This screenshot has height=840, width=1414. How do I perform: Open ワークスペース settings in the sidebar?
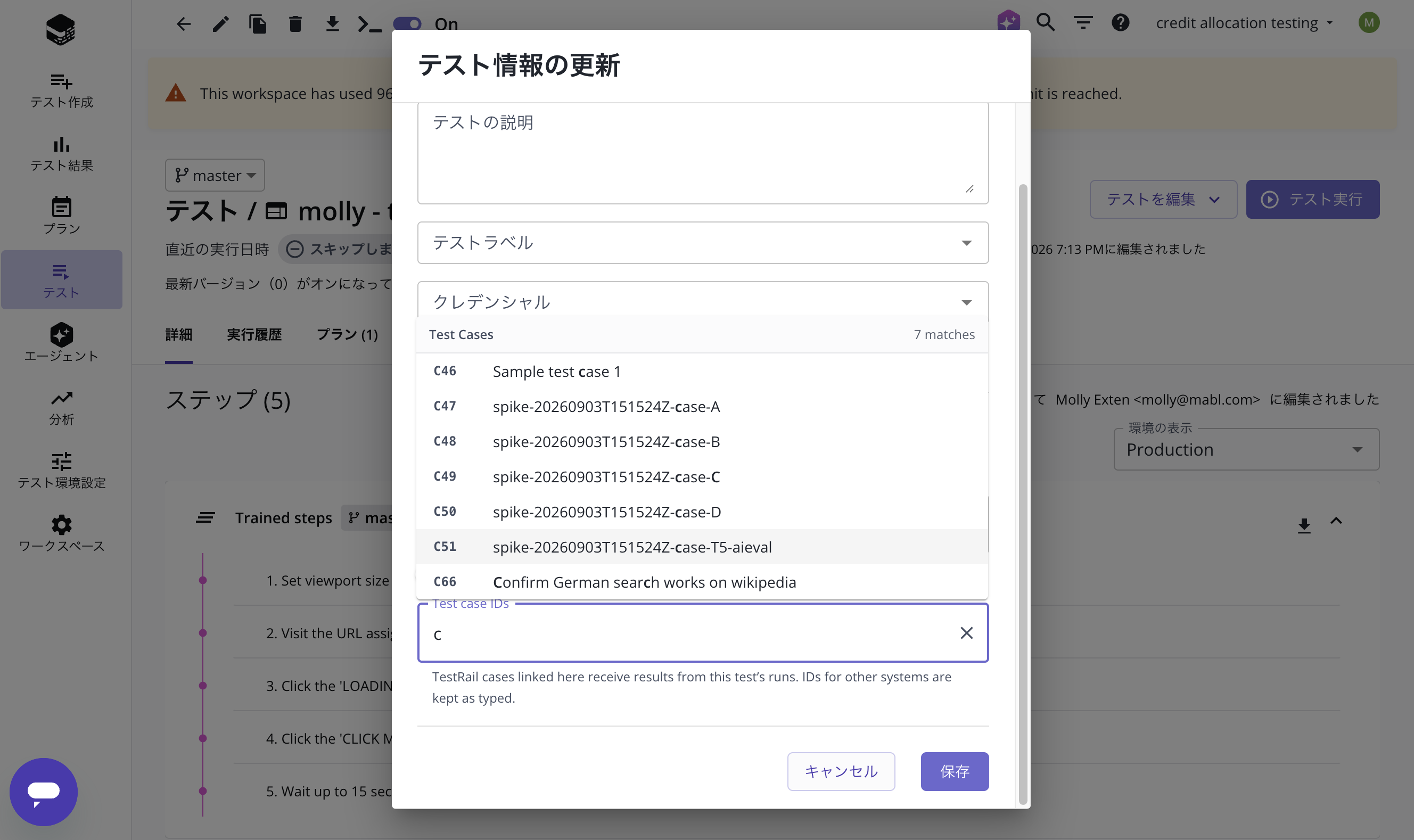coord(61,534)
